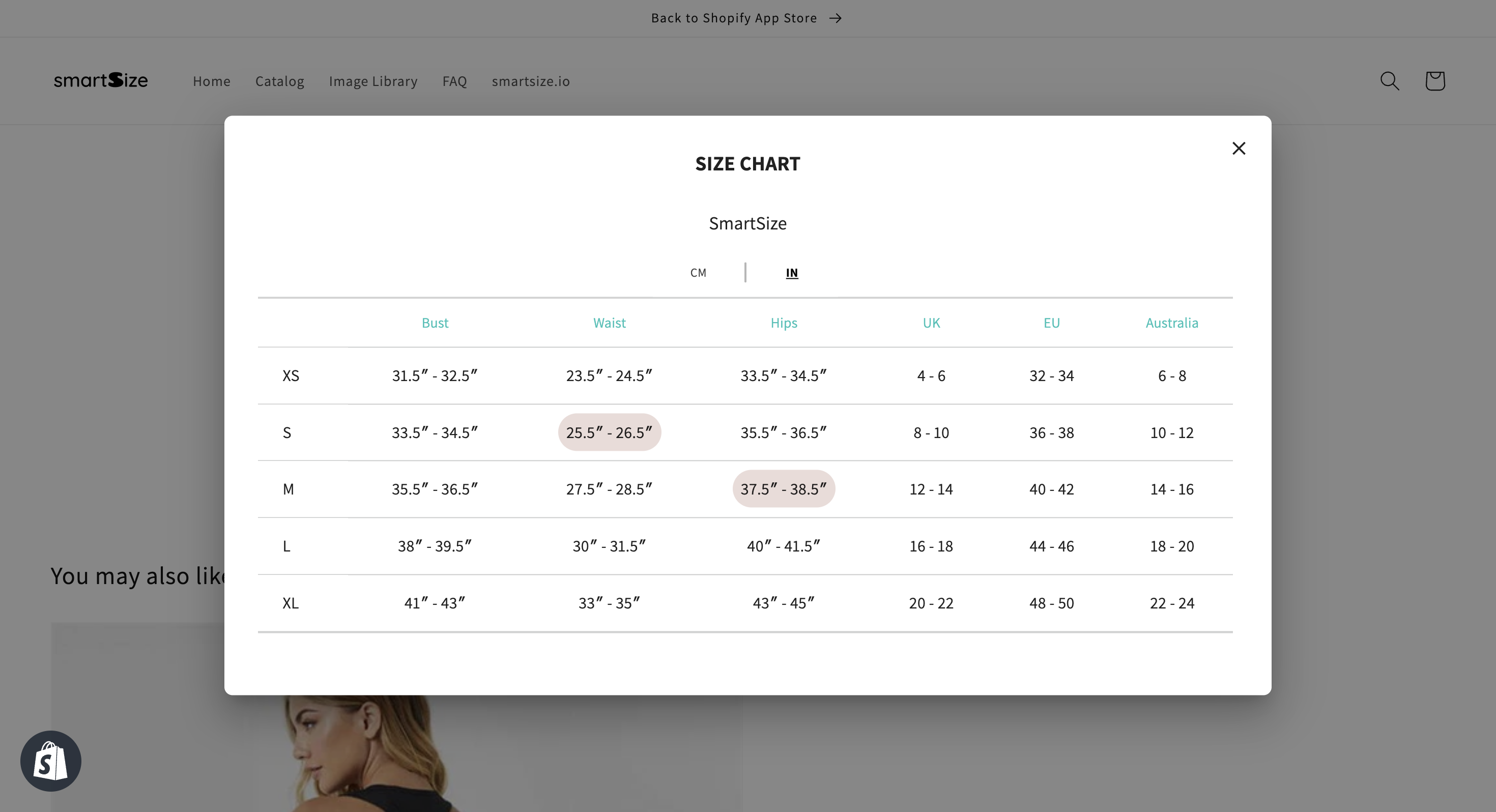Click Australia size 6 - 8
This screenshot has height=812, width=1496.
pos(1171,376)
